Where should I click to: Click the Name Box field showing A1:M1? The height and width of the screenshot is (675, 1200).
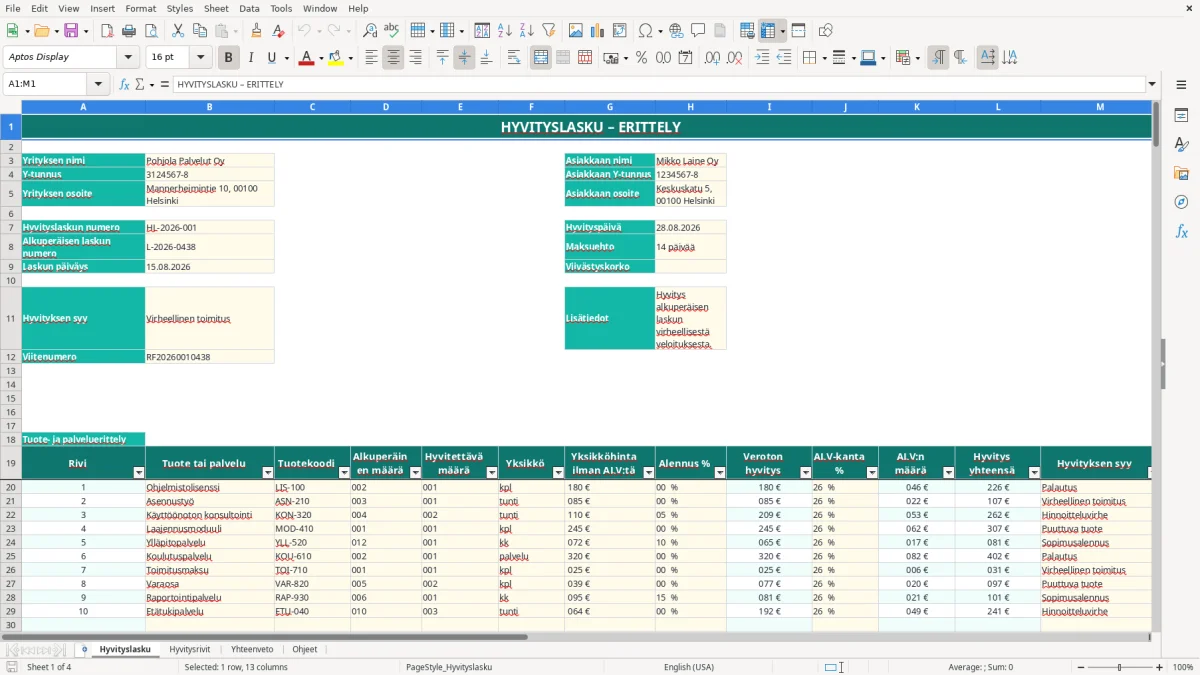(46, 85)
